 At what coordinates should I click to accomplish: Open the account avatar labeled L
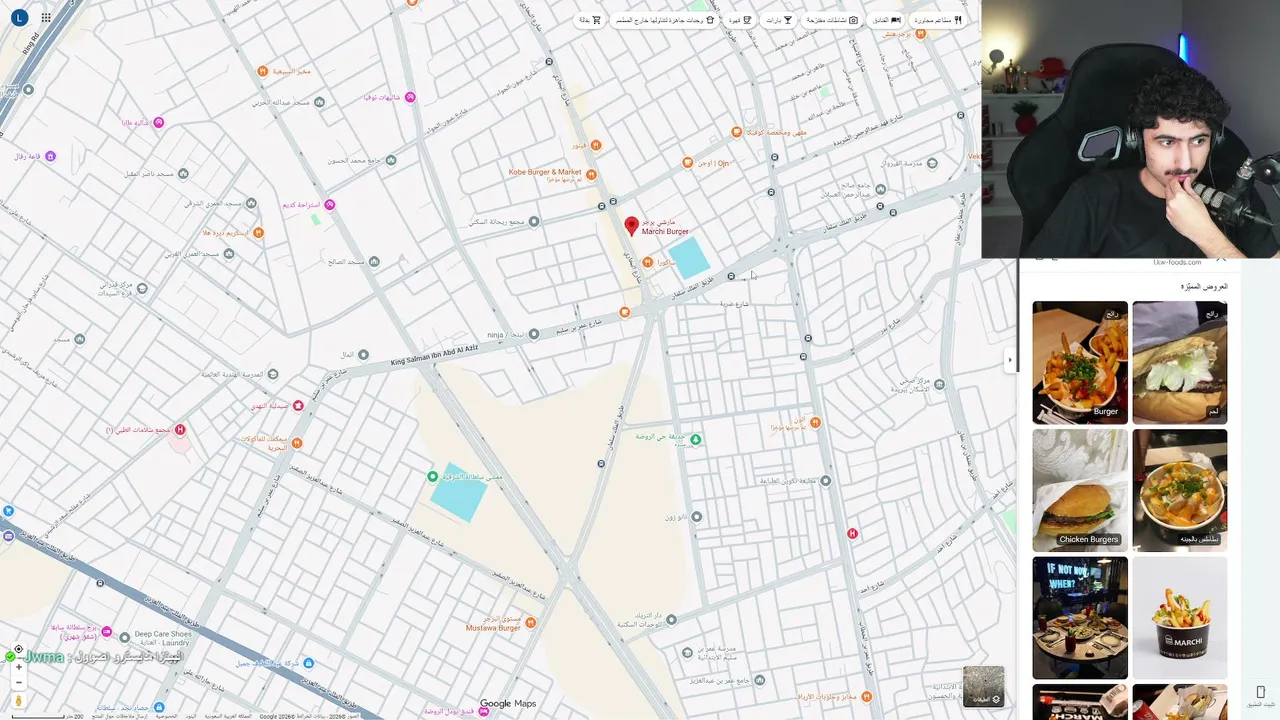coord(18,18)
